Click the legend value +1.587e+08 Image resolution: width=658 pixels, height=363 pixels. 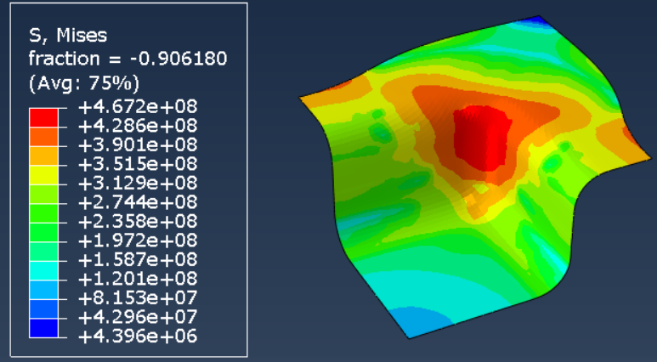(x=138, y=260)
